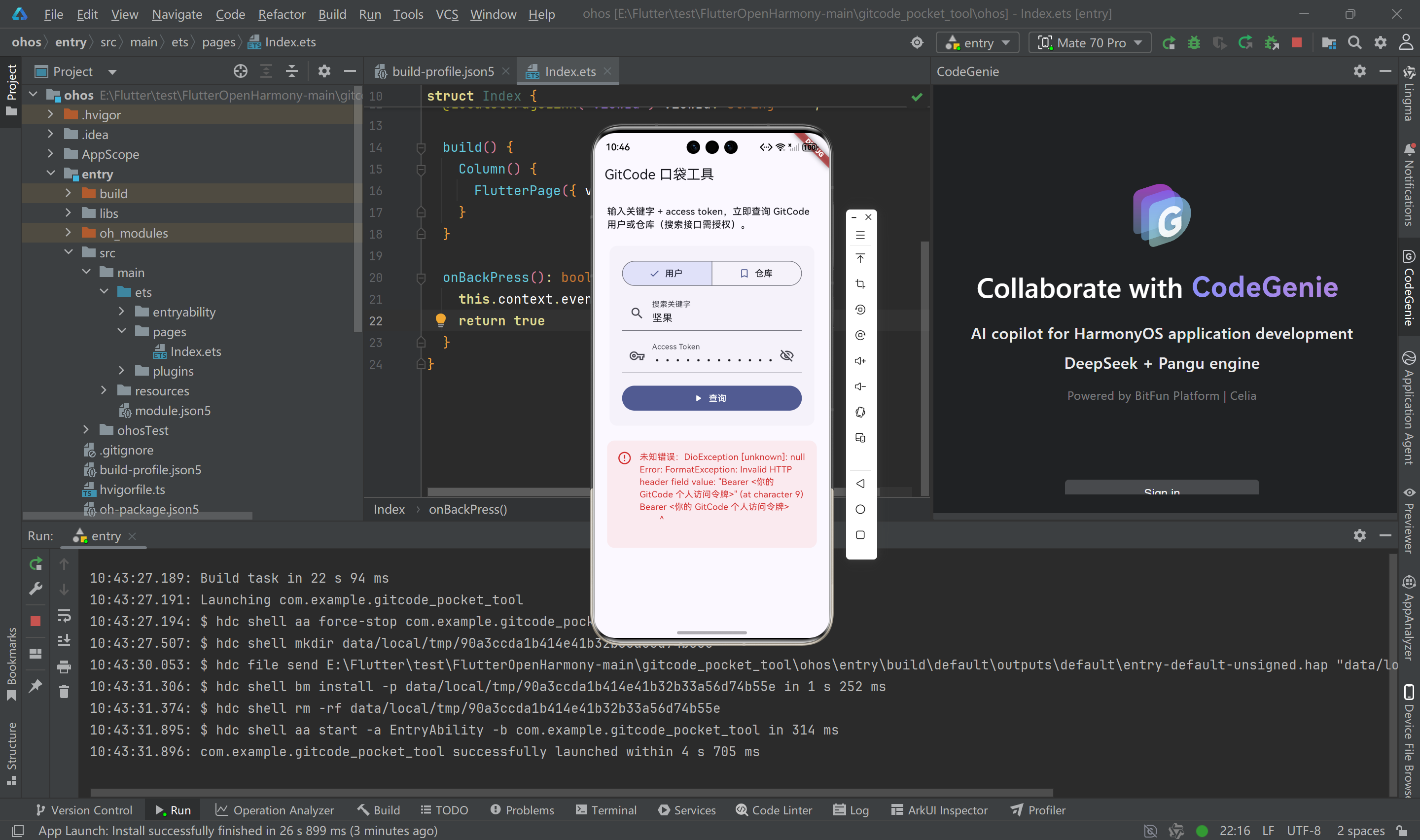Click the Debug entry bug icon
The width and height of the screenshot is (1420, 840).
pos(1194,43)
